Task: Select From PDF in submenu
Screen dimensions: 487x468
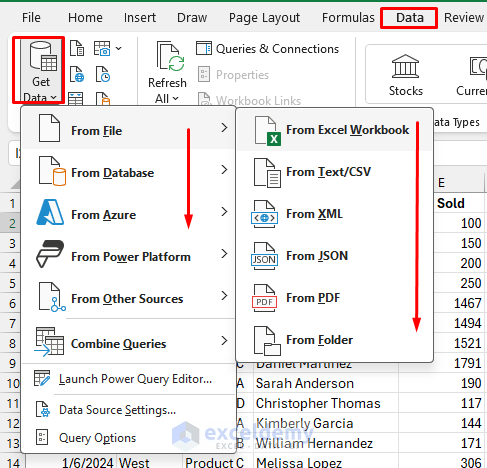Action: click(334, 298)
